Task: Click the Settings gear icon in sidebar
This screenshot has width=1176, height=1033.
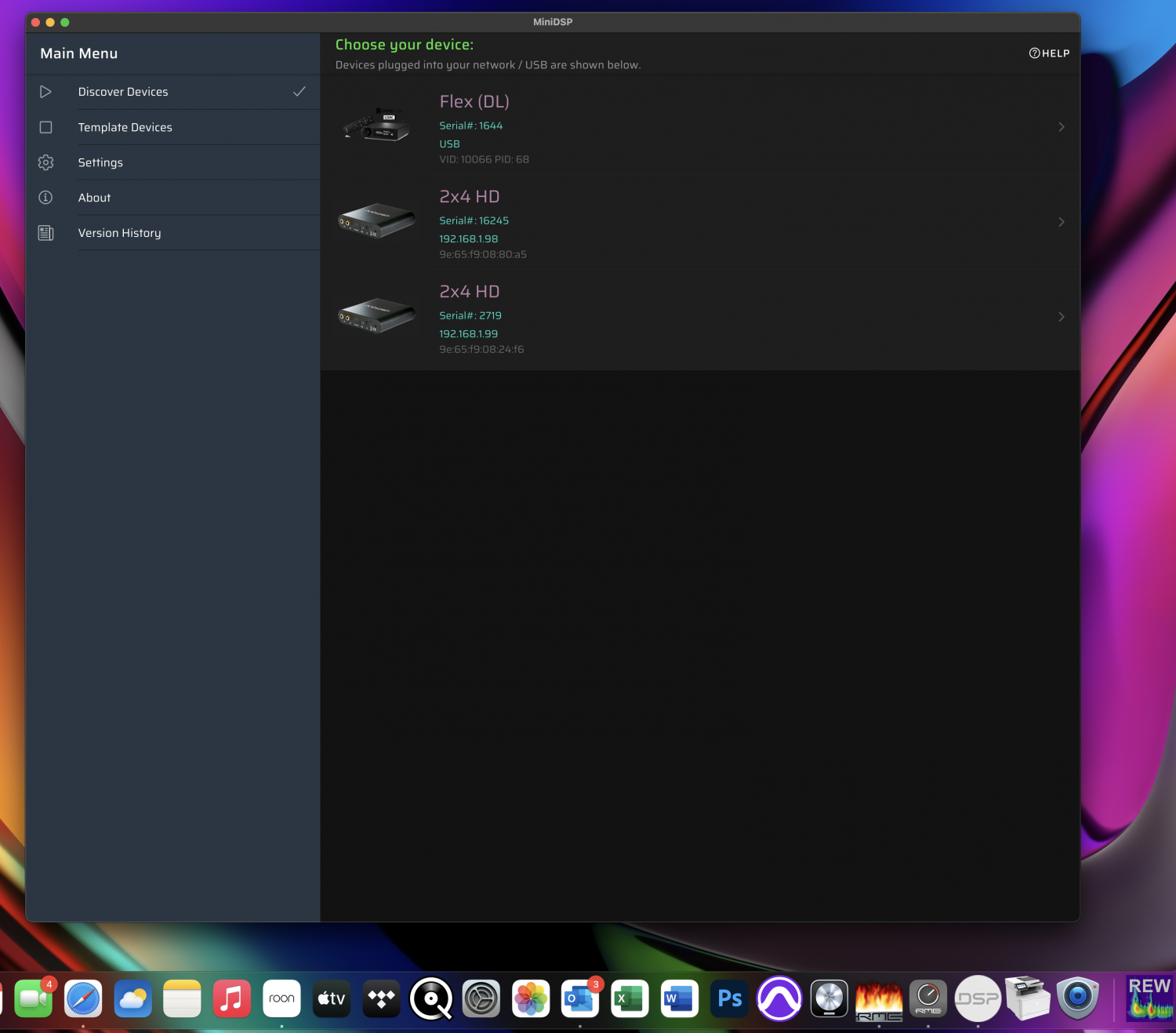Action: tap(45, 162)
